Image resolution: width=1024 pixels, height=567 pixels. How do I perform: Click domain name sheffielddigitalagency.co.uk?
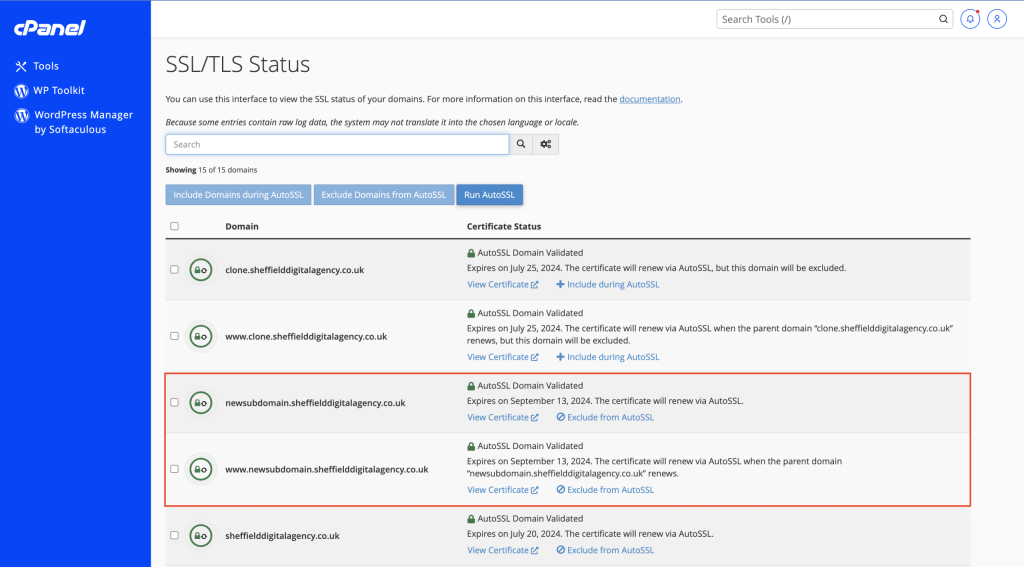point(282,536)
